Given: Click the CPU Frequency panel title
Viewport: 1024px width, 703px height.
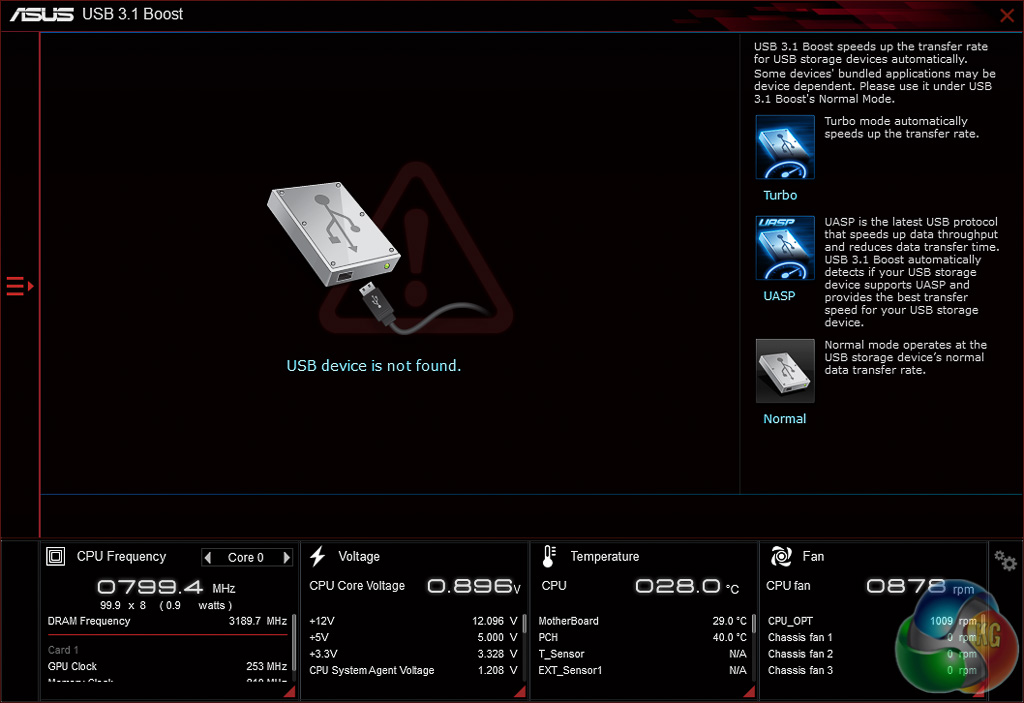Looking at the screenshot, I should [121, 557].
